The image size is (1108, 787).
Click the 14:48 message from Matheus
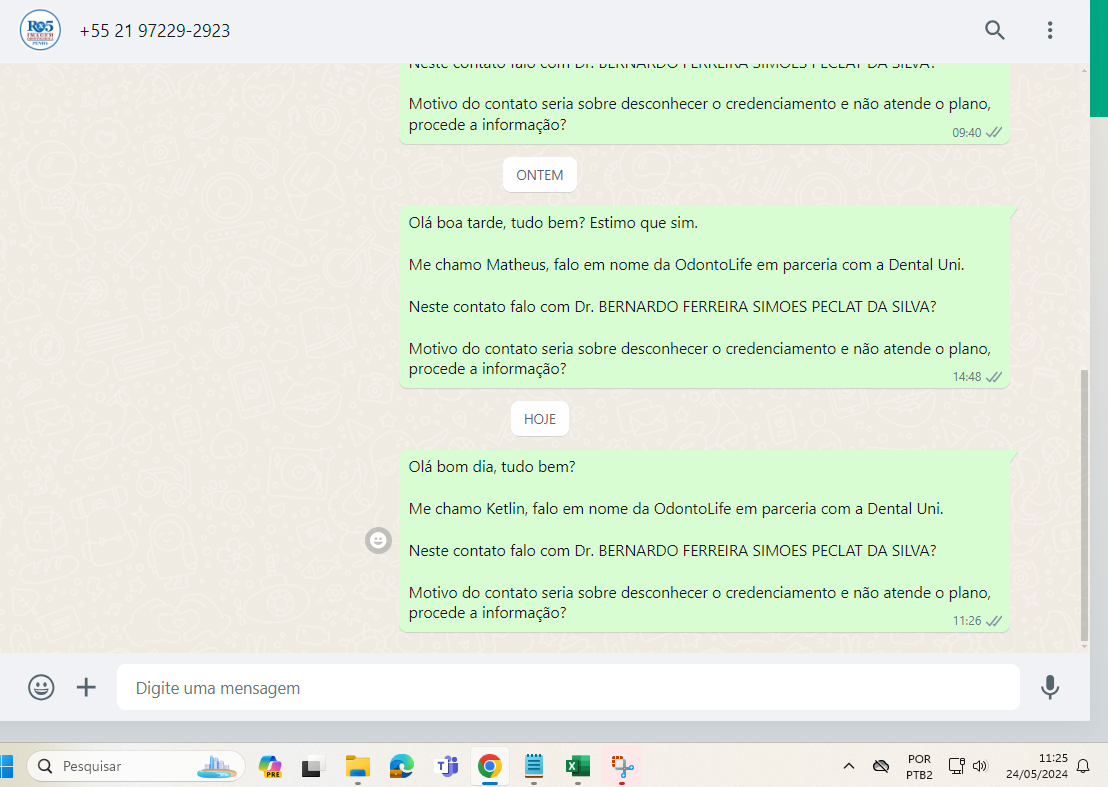[704, 297]
